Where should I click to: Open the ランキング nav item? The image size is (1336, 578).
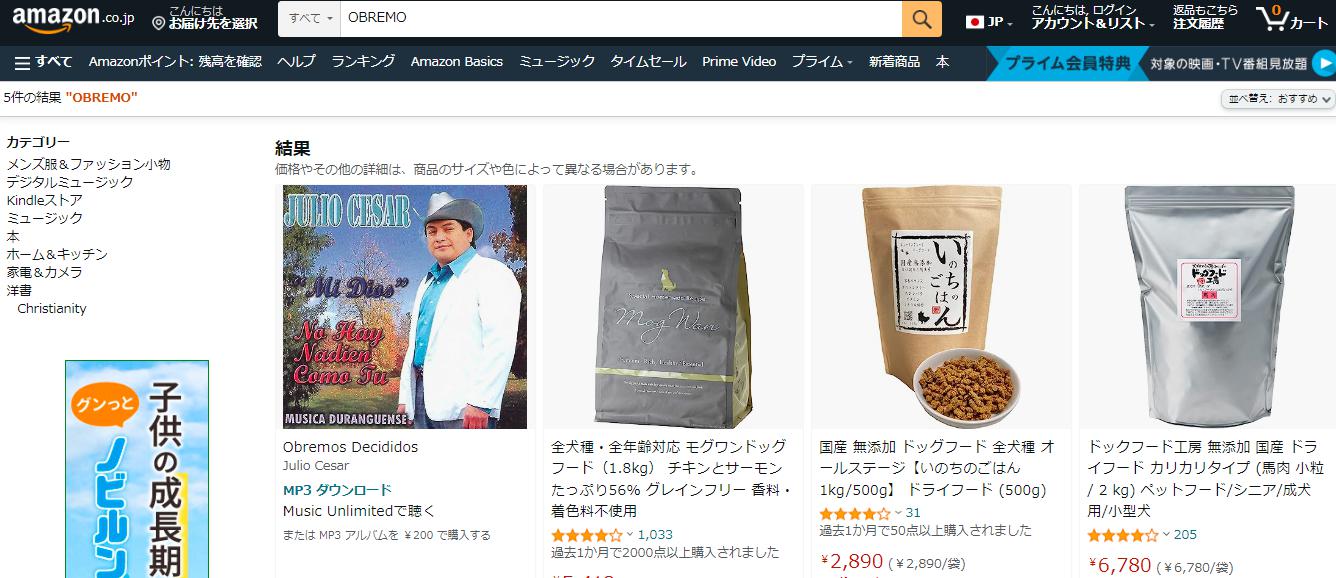(363, 62)
